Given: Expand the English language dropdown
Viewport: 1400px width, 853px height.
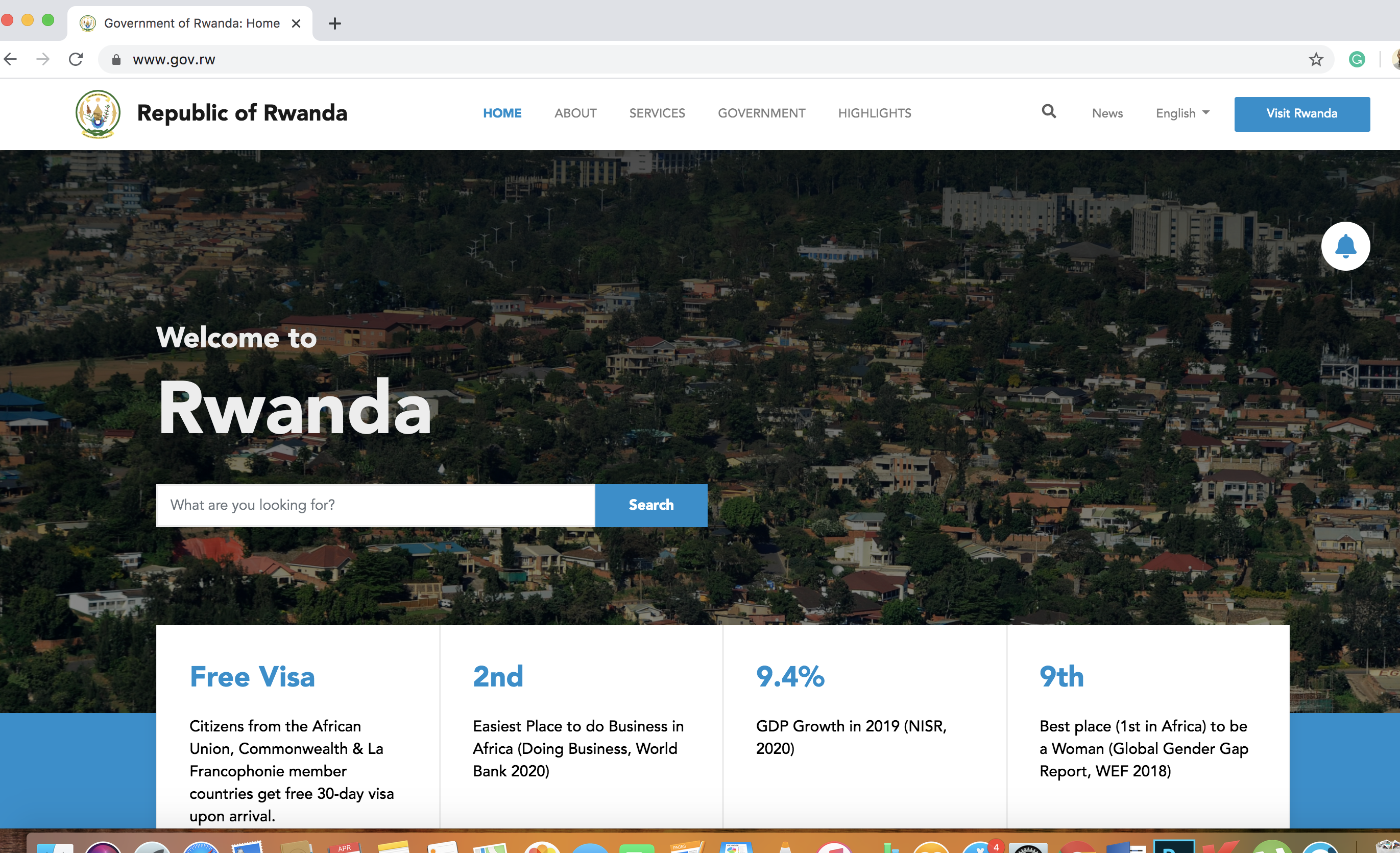Looking at the screenshot, I should point(1182,113).
